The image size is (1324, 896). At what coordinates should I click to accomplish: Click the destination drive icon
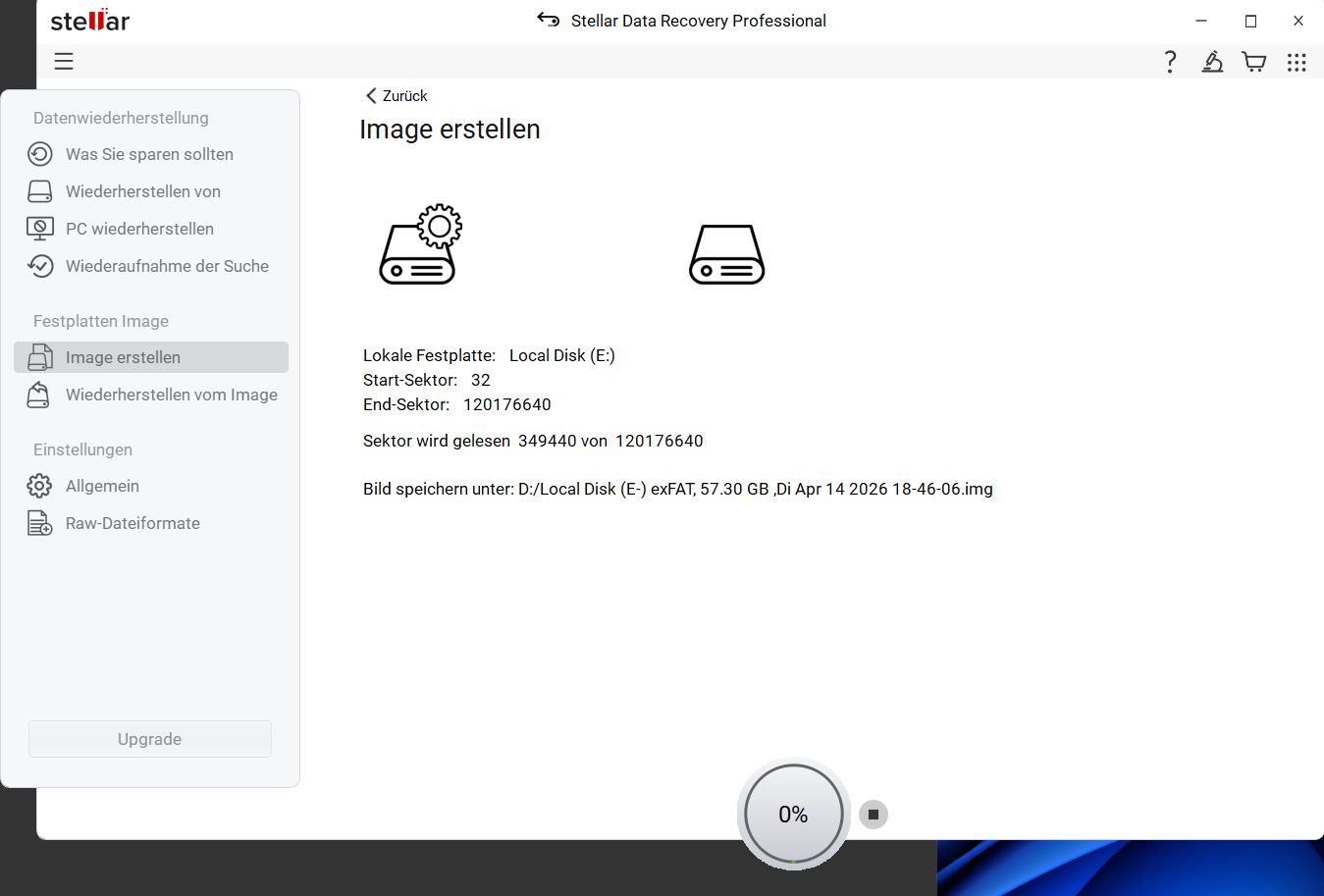coord(727,255)
